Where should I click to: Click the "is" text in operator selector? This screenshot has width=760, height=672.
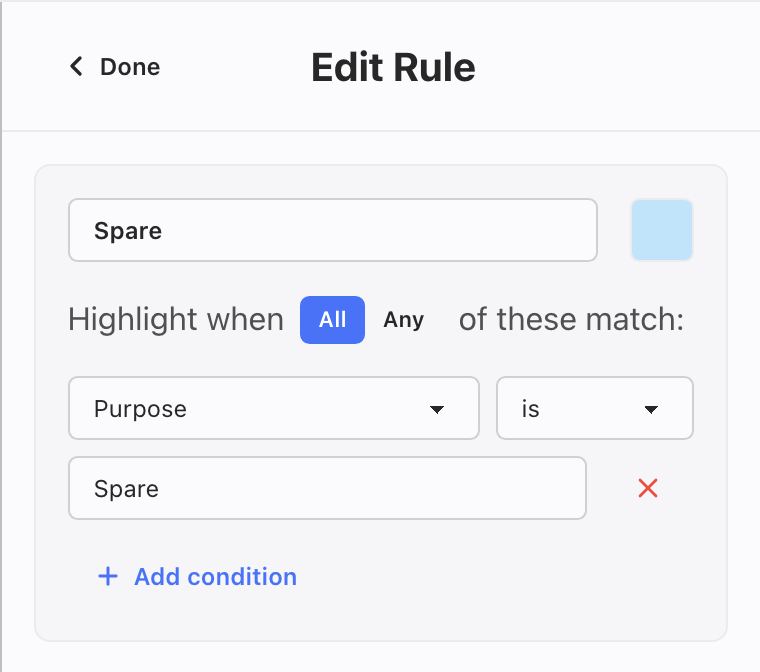coord(530,409)
